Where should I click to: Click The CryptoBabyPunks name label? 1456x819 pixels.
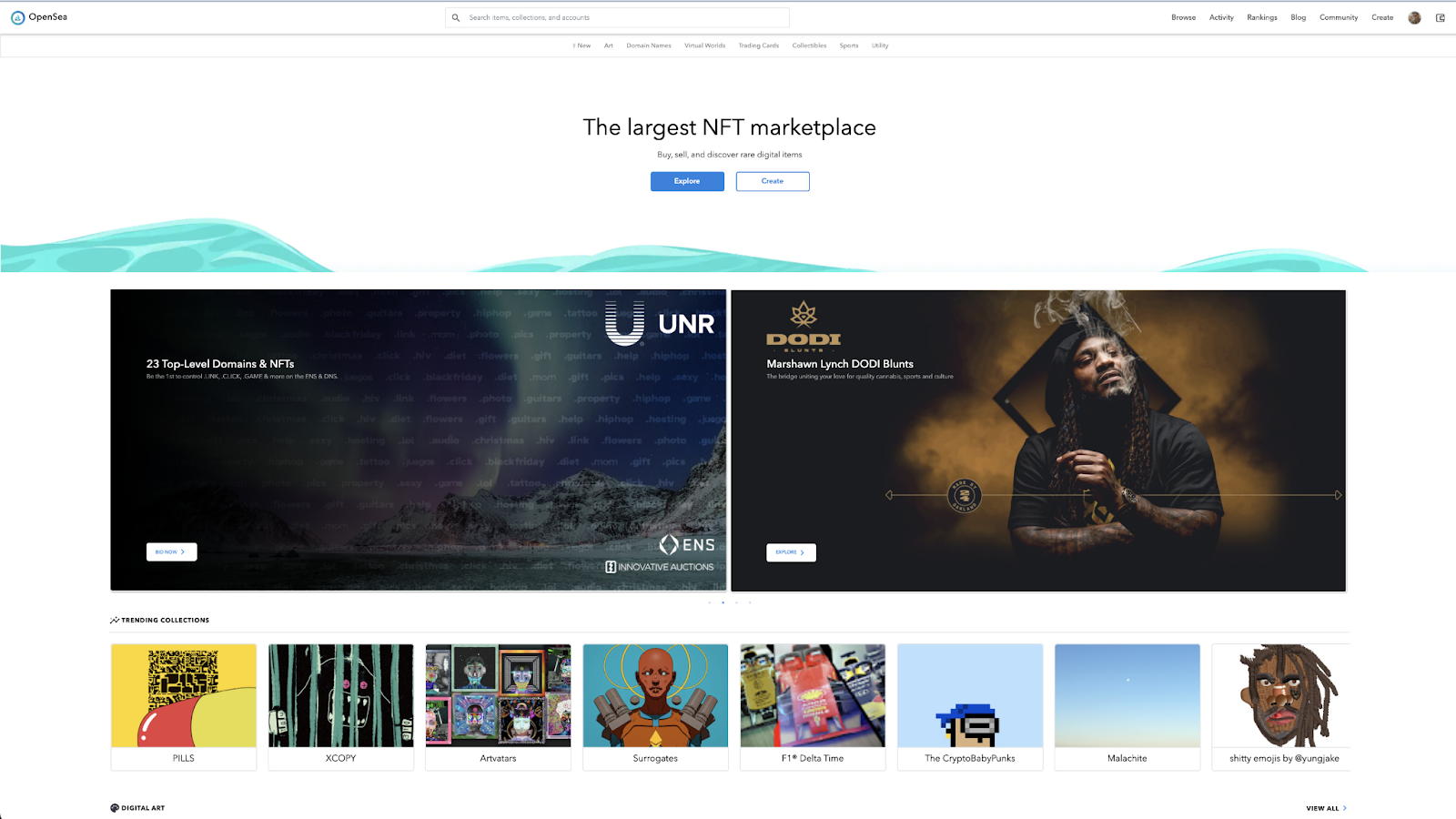click(x=970, y=758)
